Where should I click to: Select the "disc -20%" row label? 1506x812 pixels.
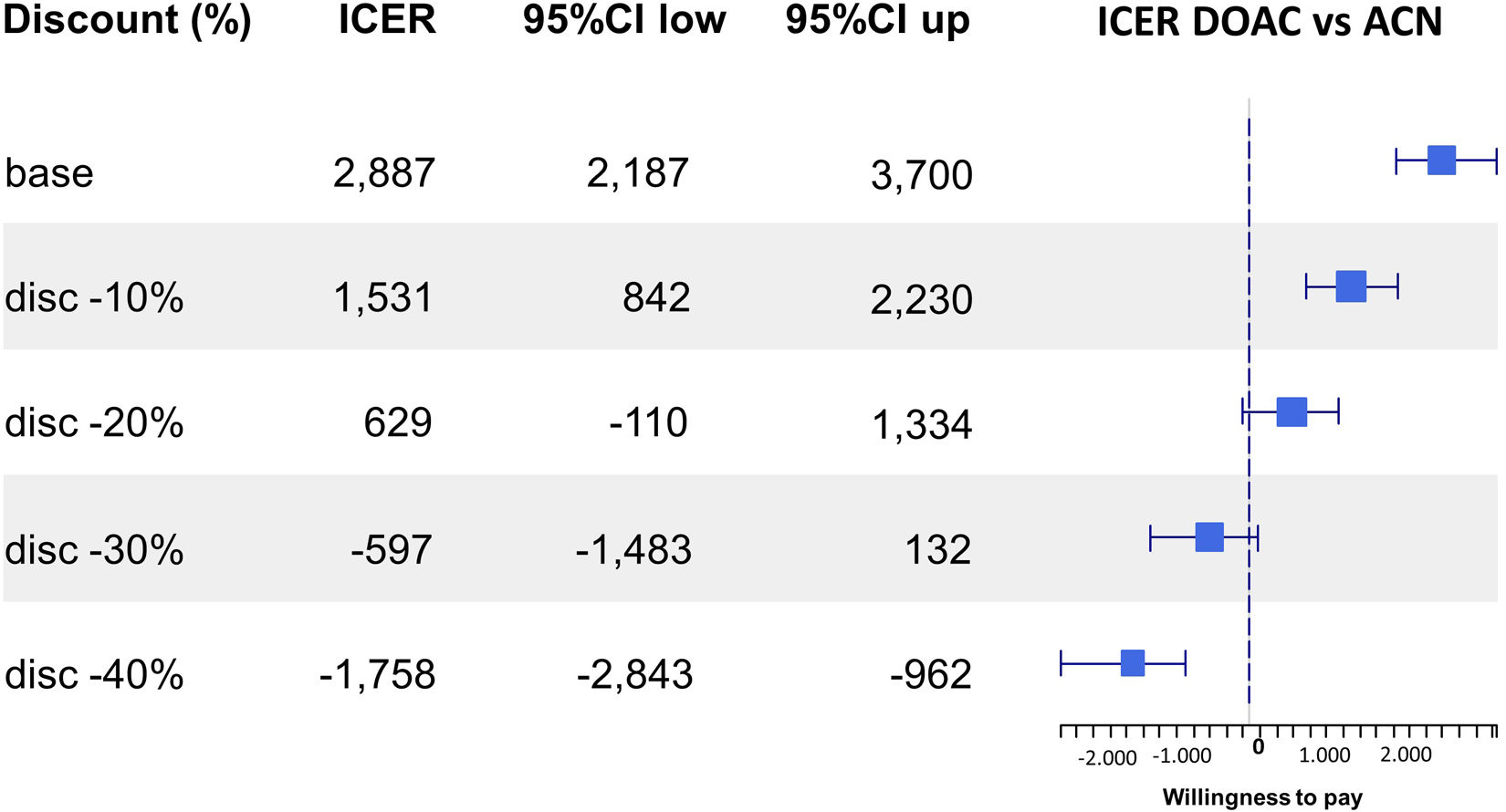pos(94,423)
